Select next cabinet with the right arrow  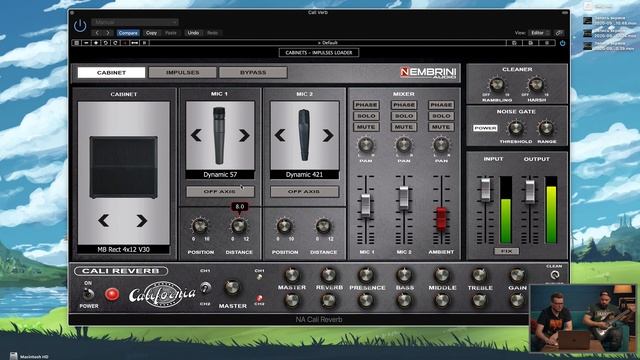pyautogui.click(x=142, y=221)
